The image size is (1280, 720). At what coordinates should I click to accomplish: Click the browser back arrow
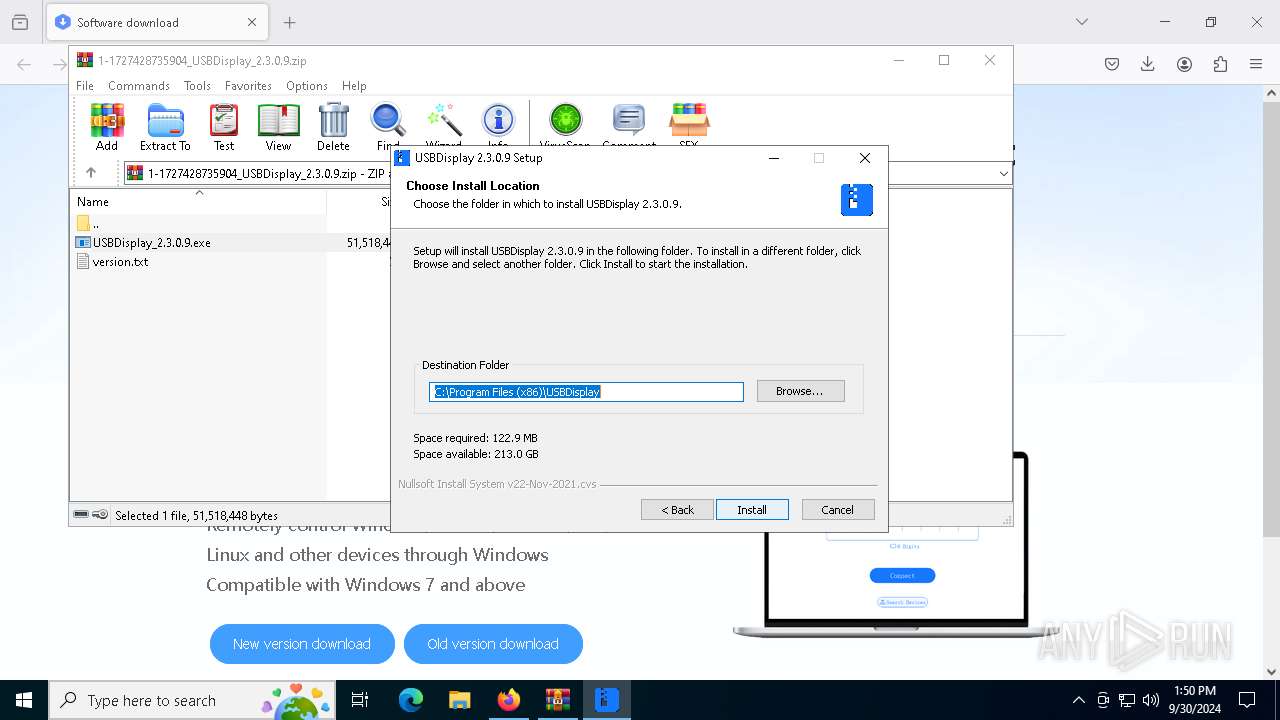click(24, 64)
